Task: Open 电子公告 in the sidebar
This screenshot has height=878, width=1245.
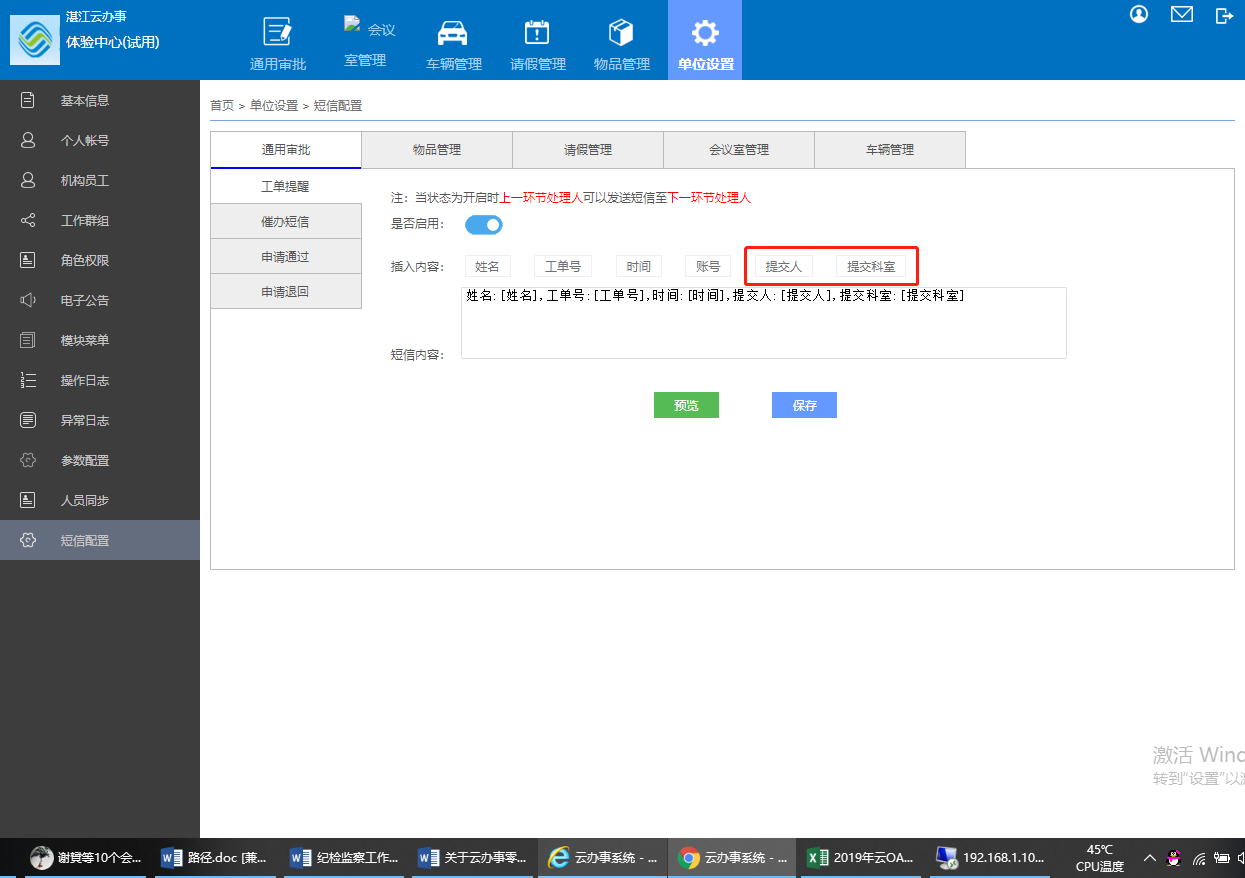Action: pos(100,300)
